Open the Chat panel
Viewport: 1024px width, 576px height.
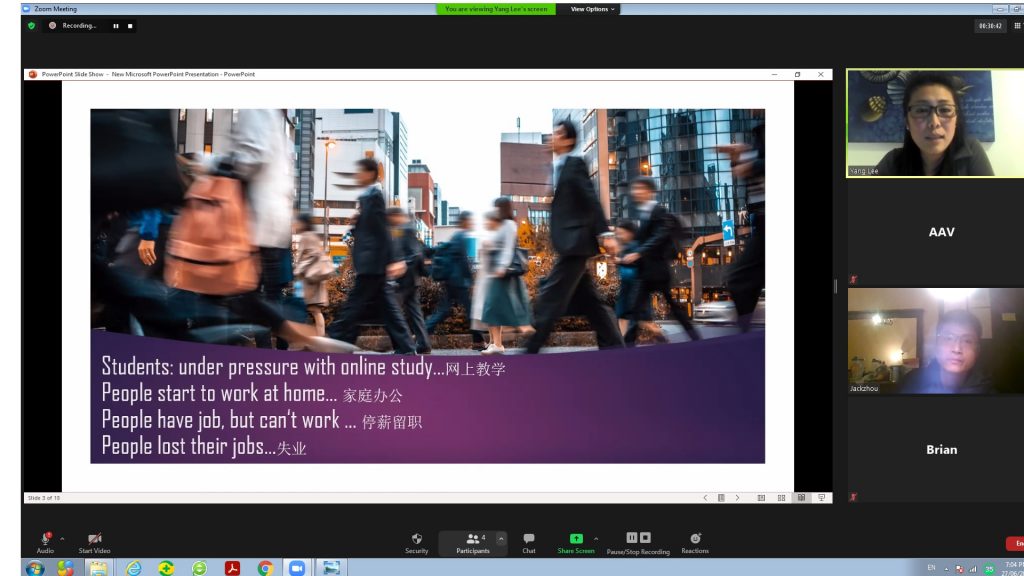click(528, 542)
